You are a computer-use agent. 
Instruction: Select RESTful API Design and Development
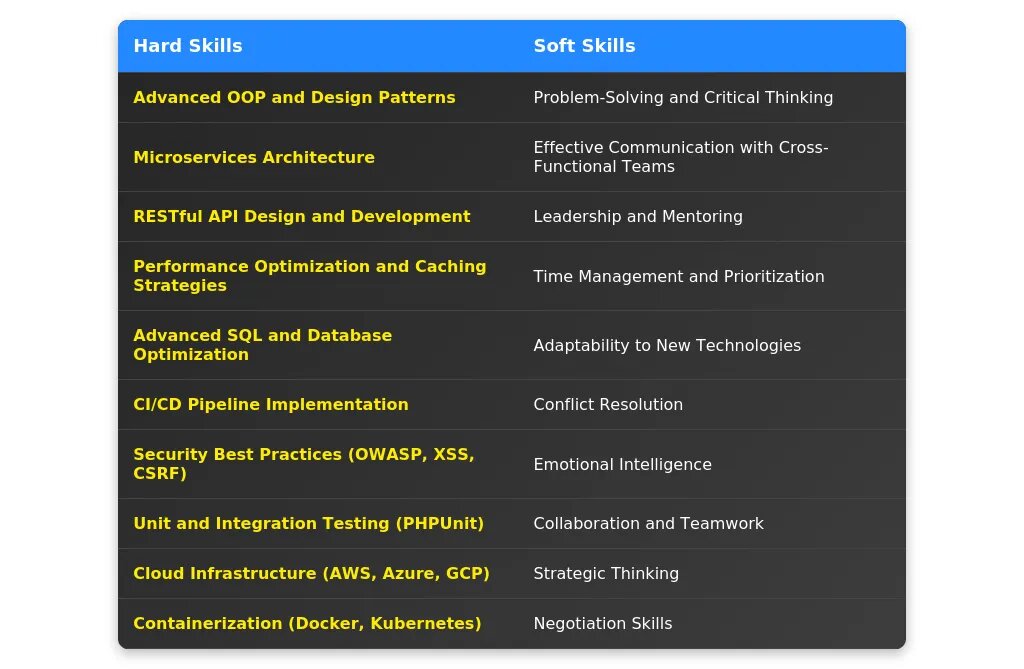[302, 217]
